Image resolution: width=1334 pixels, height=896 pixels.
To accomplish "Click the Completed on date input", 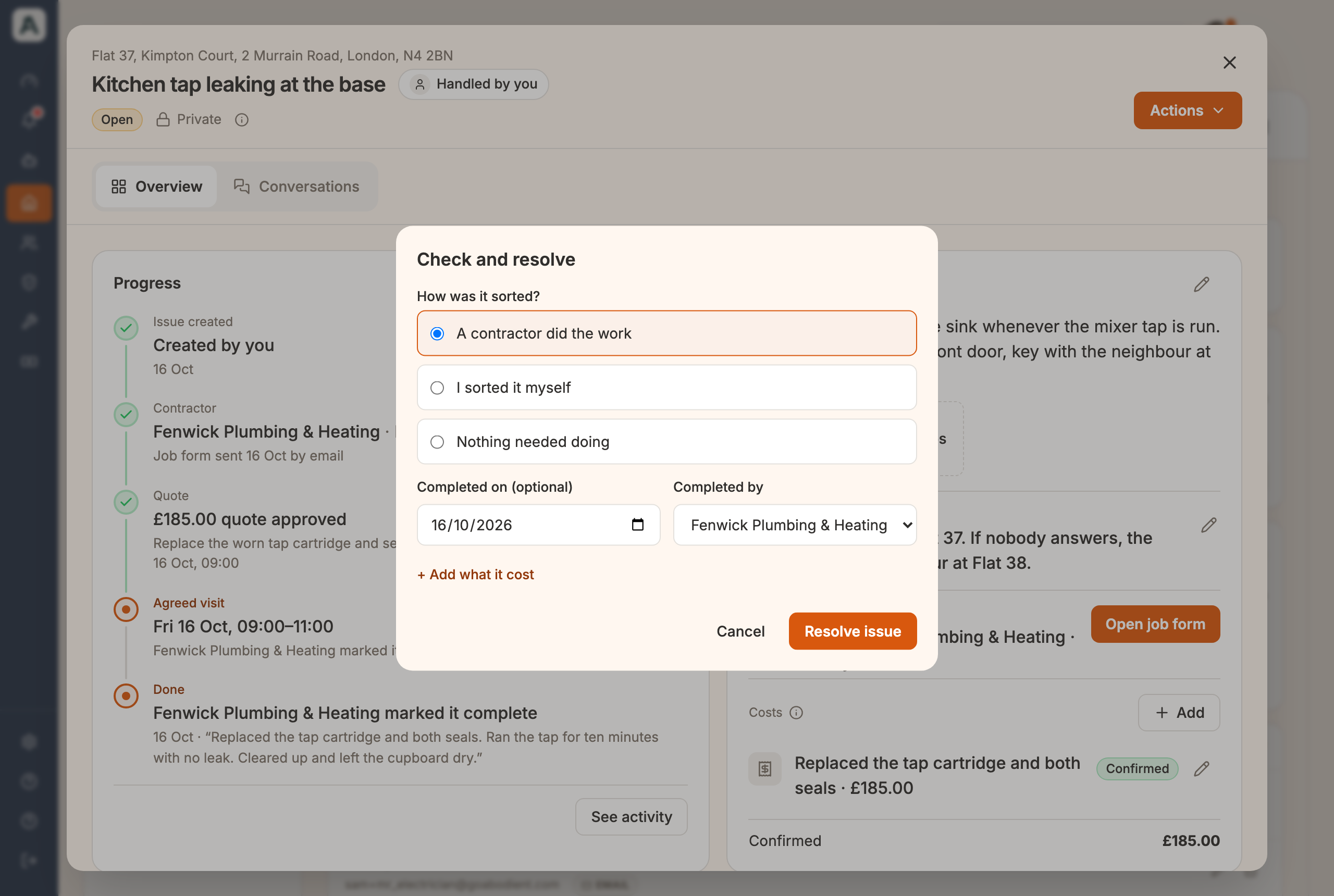I will coord(538,525).
